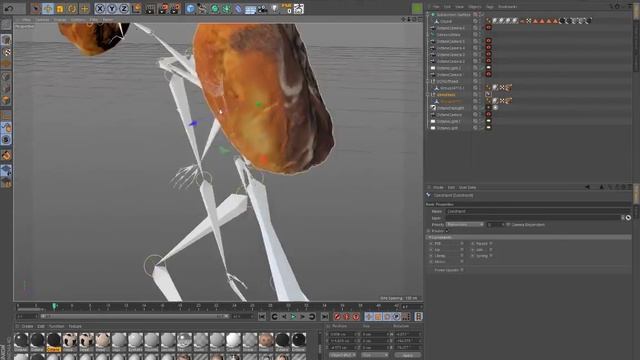Toggle the X axis lock
Image resolution: width=640 pixels, height=360 pixels.
pyautogui.click(x=100, y=9)
